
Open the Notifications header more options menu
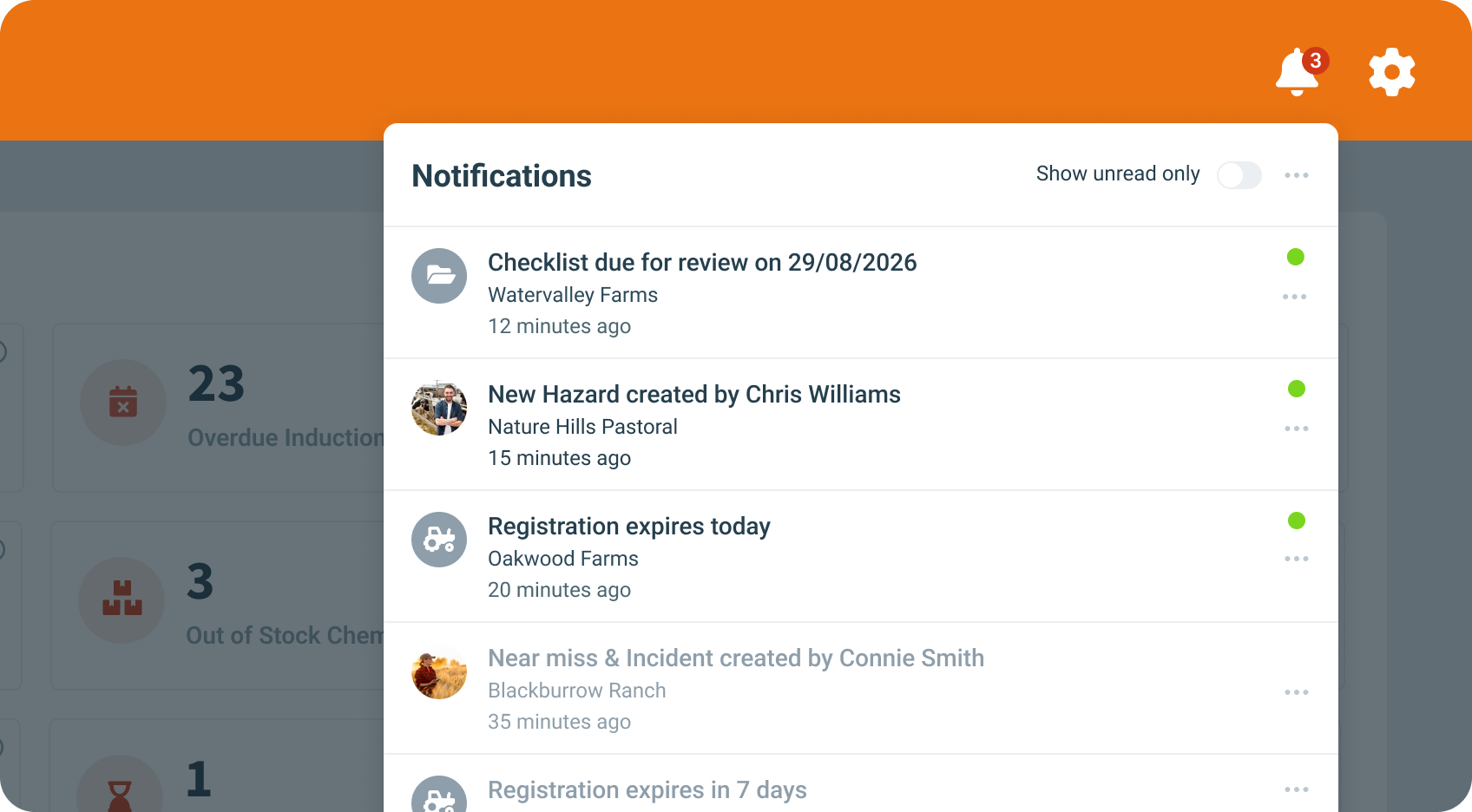pos(1297,175)
